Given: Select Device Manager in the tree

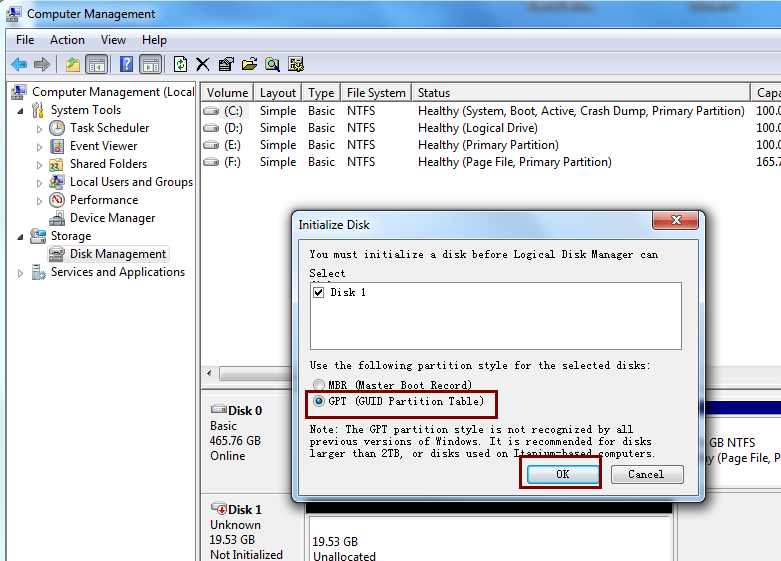Looking at the screenshot, I should click(112, 218).
